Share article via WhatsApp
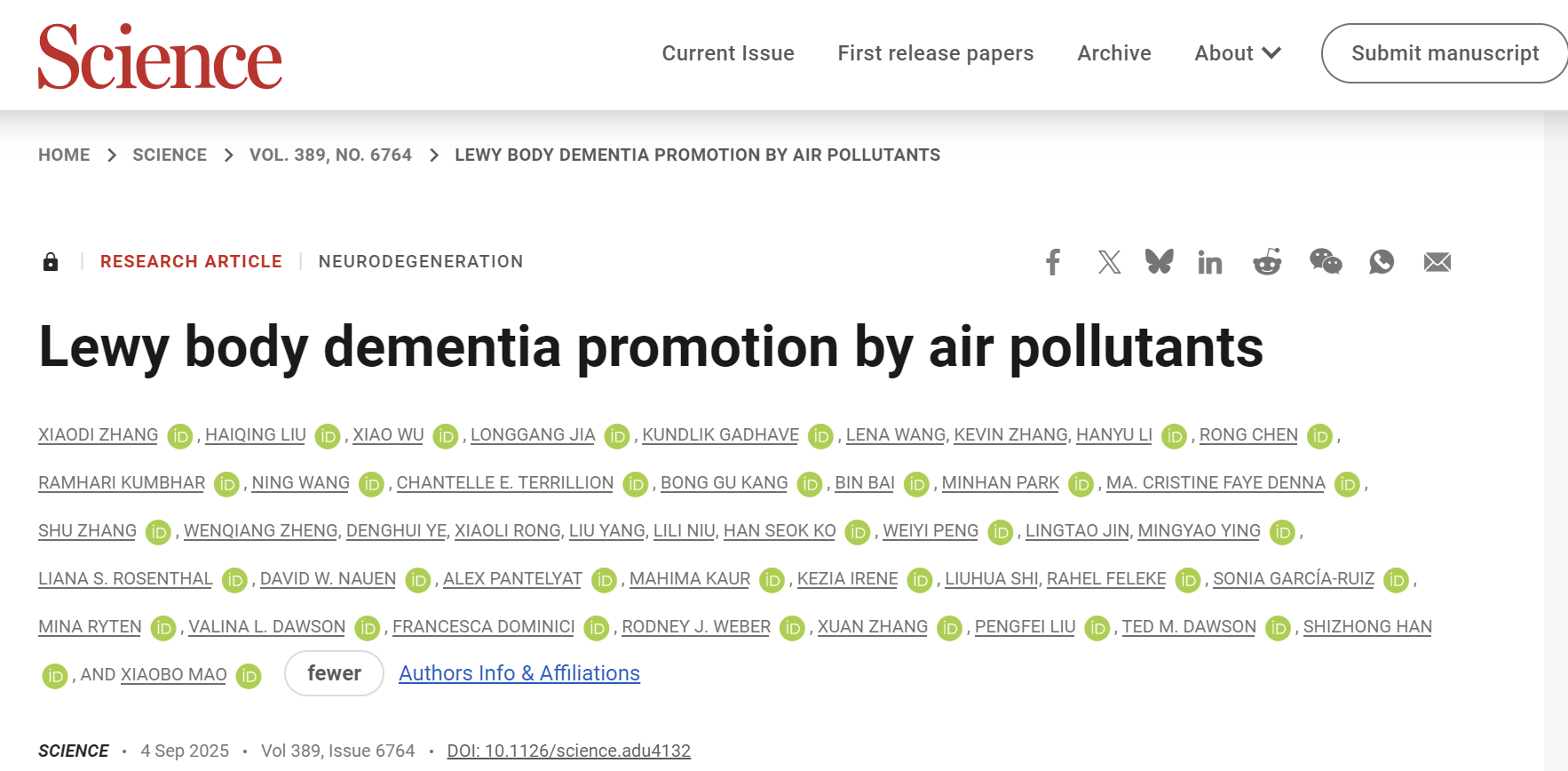Viewport: 1568px width, 771px height. [1382, 262]
